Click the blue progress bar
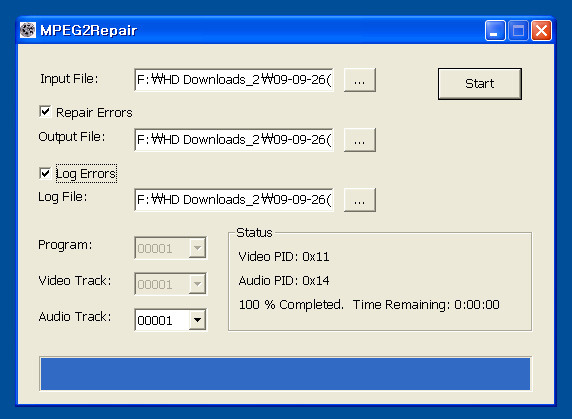Screen dimensions: 572x419 coord(285,374)
